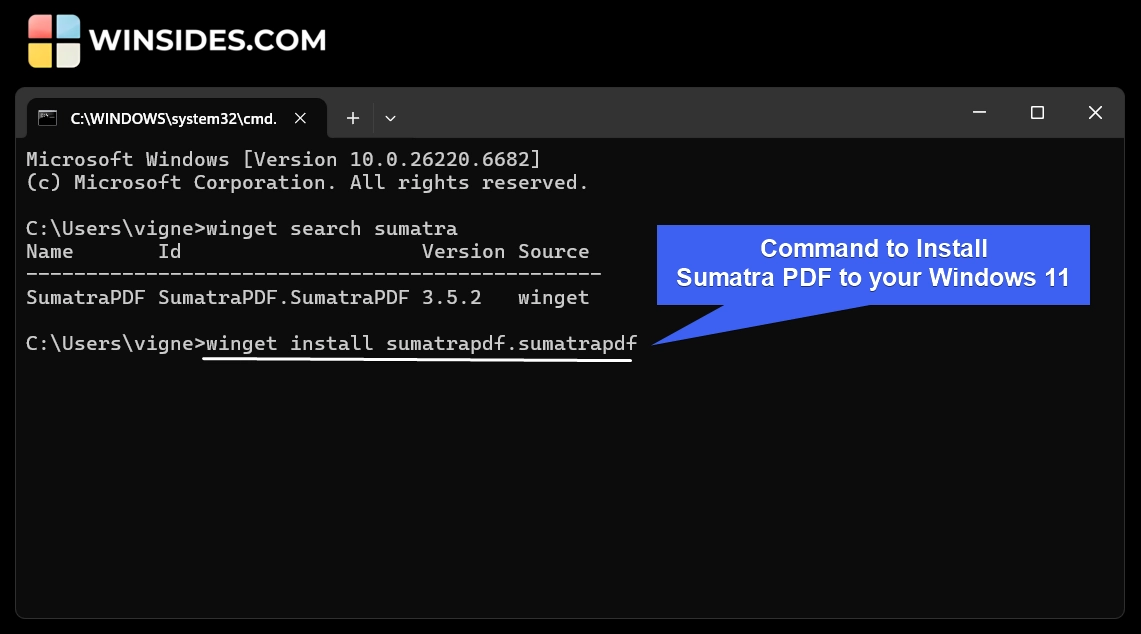Image resolution: width=1141 pixels, height=634 pixels.
Task: Click the underlined winget install command text
Action: tap(420, 343)
